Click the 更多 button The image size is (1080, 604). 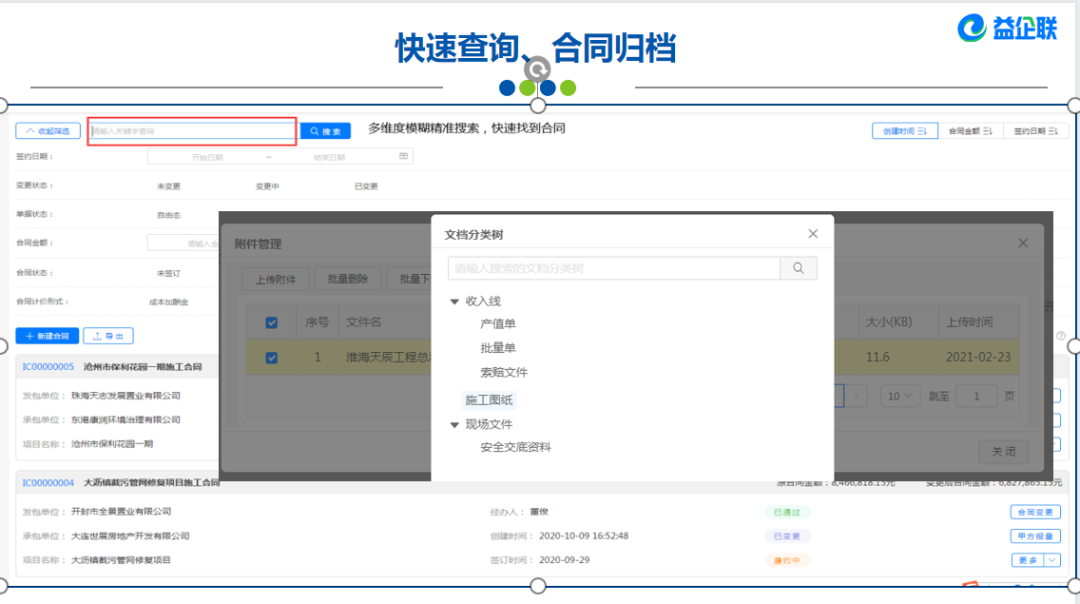click(1028, 560)
